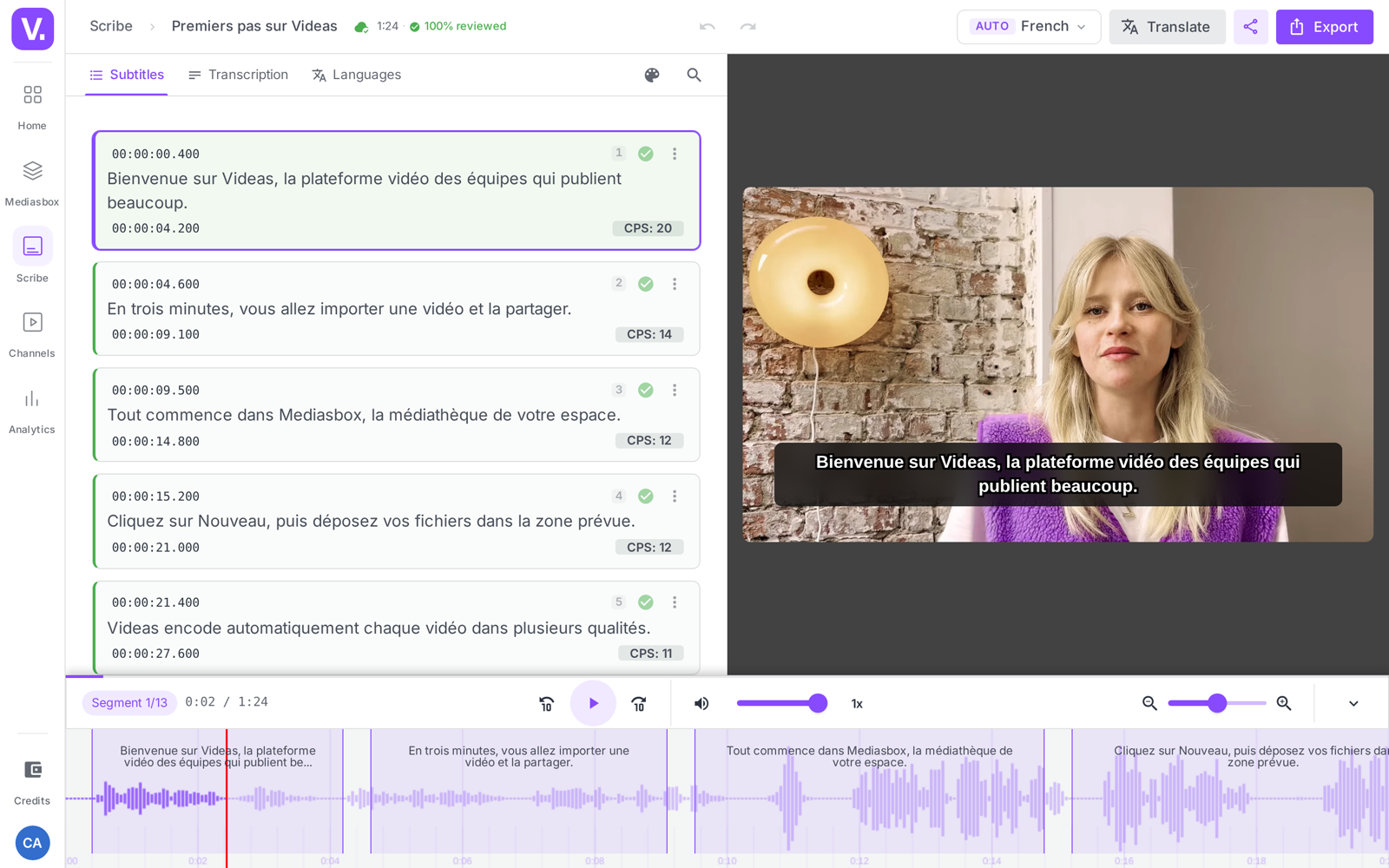Click timeline clip 'Tout commence dans Mediasbox'

click(869, 791)
